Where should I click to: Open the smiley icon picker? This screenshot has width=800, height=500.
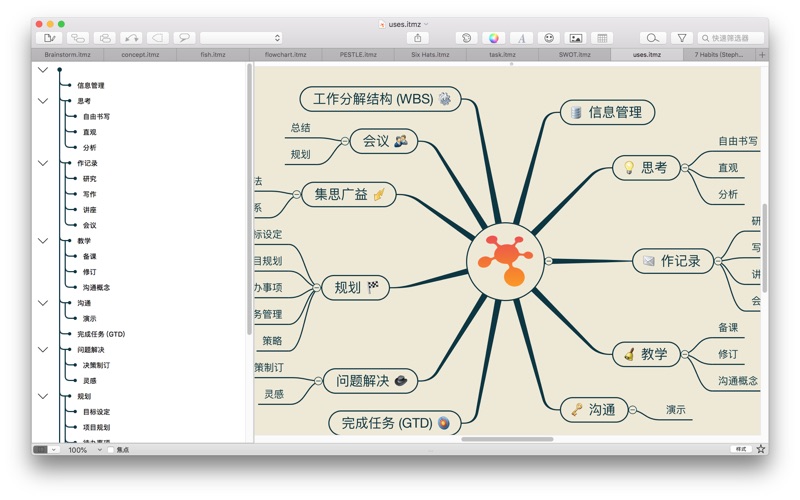[549, 38]
